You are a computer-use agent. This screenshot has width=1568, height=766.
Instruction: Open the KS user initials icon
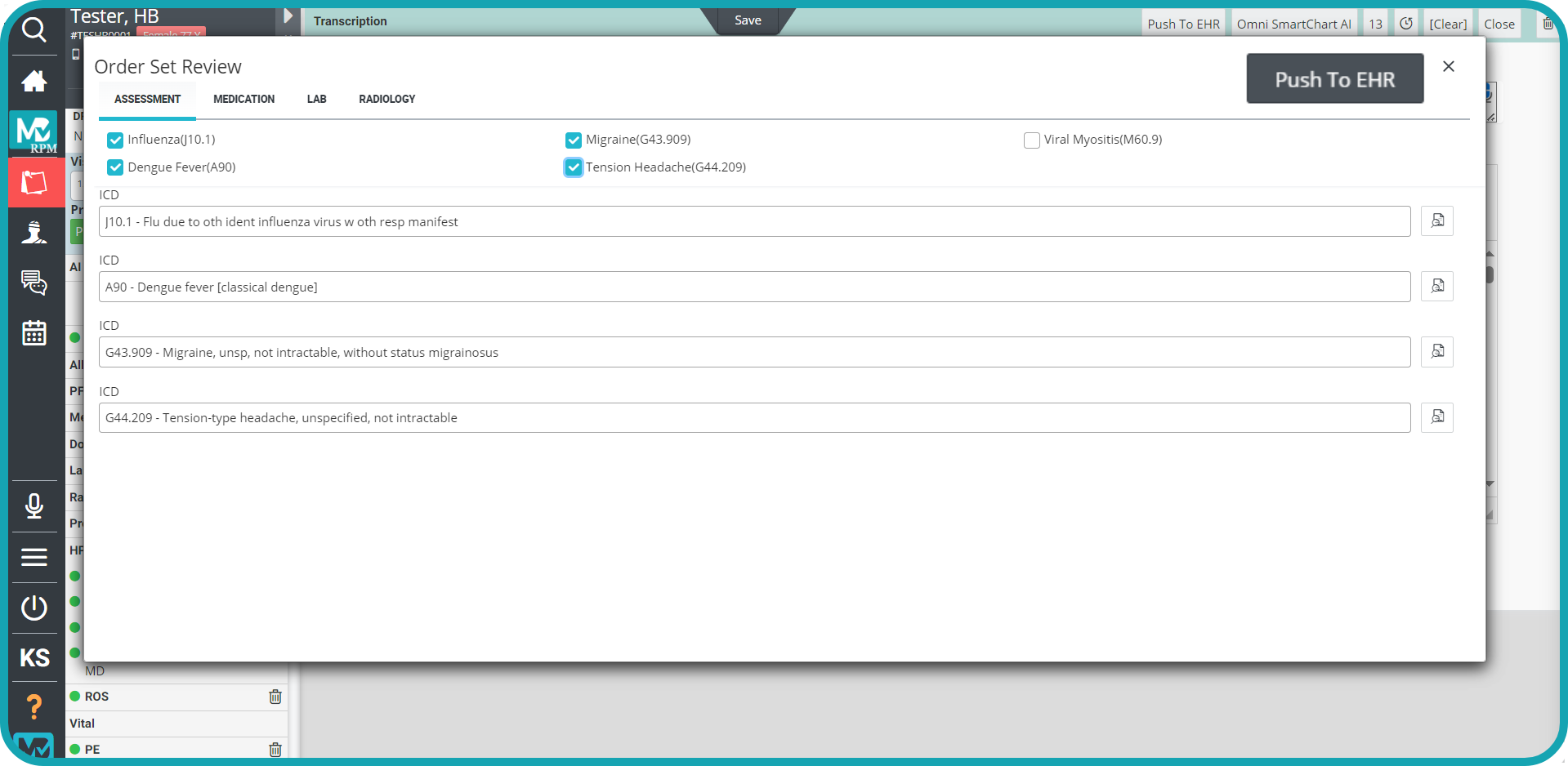point(34,658)
